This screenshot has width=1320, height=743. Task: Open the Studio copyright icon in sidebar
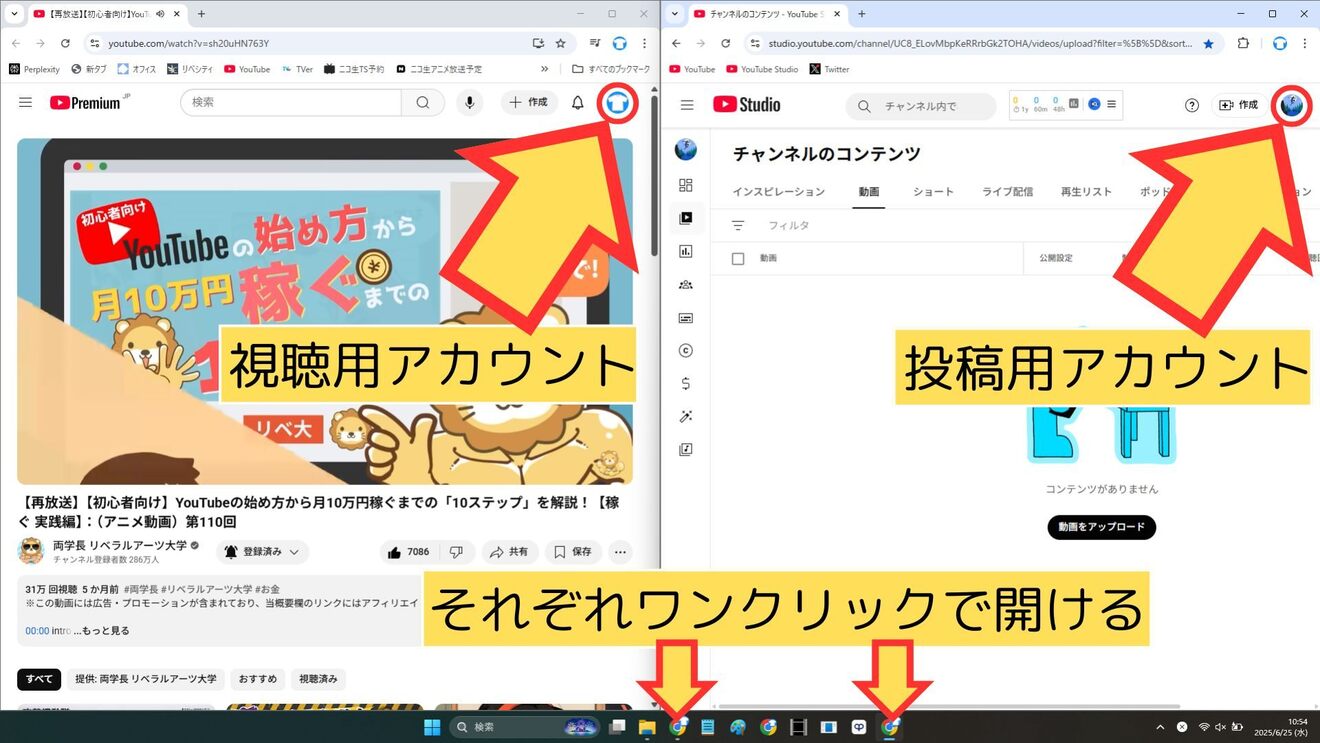point(686,351)
